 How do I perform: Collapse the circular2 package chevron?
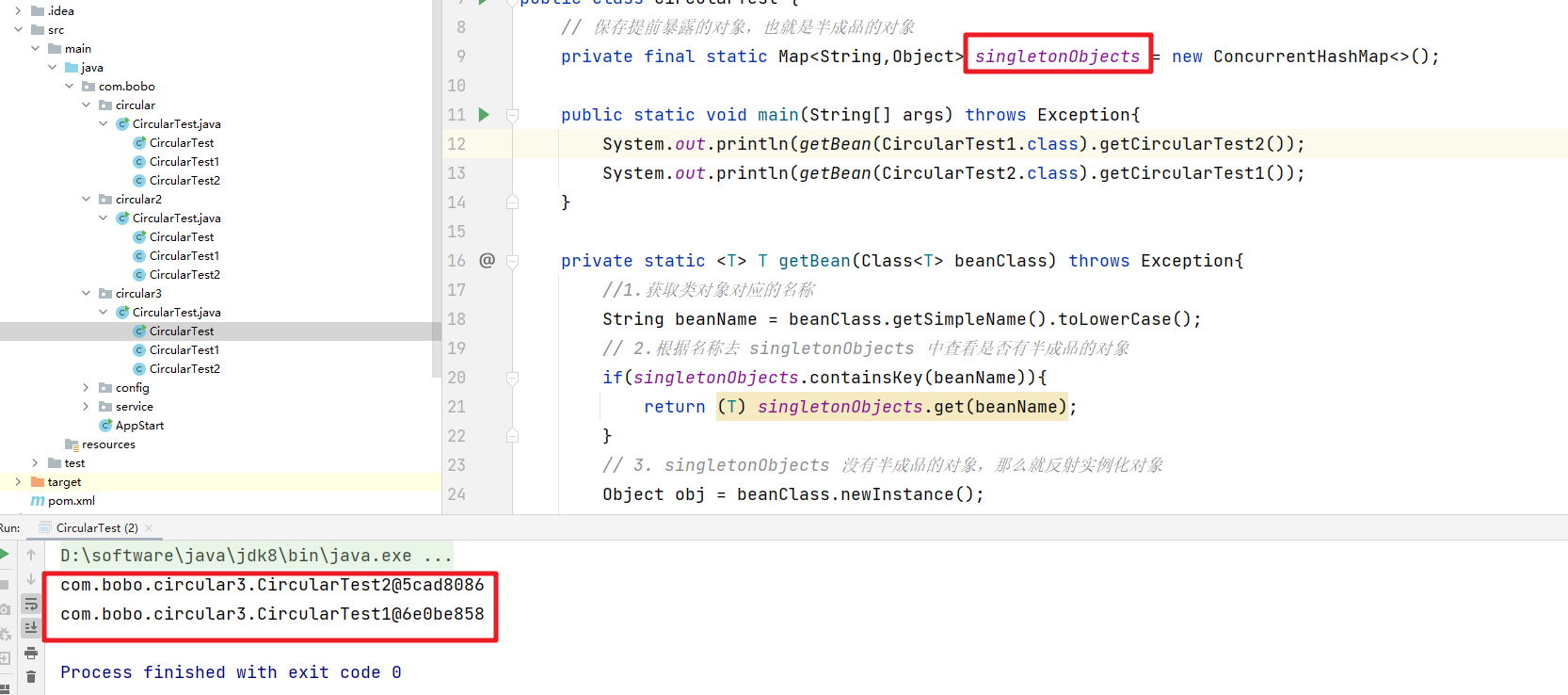(86, 200)
